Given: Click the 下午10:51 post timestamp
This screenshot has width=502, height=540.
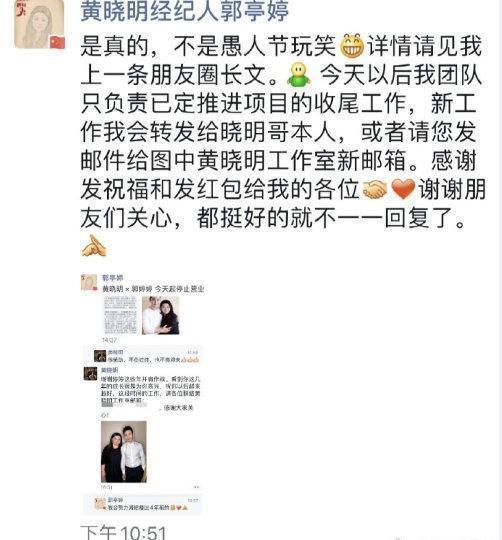Looking at the screenshot, I should [x=124, y=532].
